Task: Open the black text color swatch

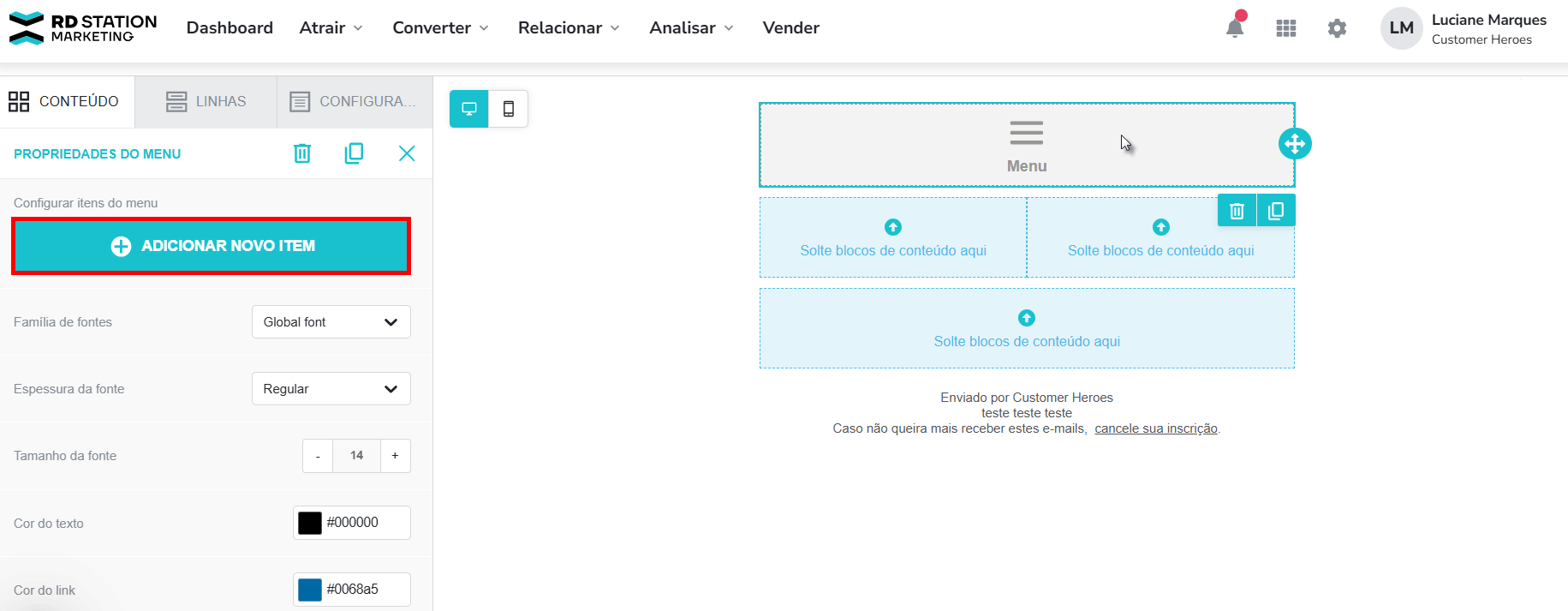Action: click(310, 523)
